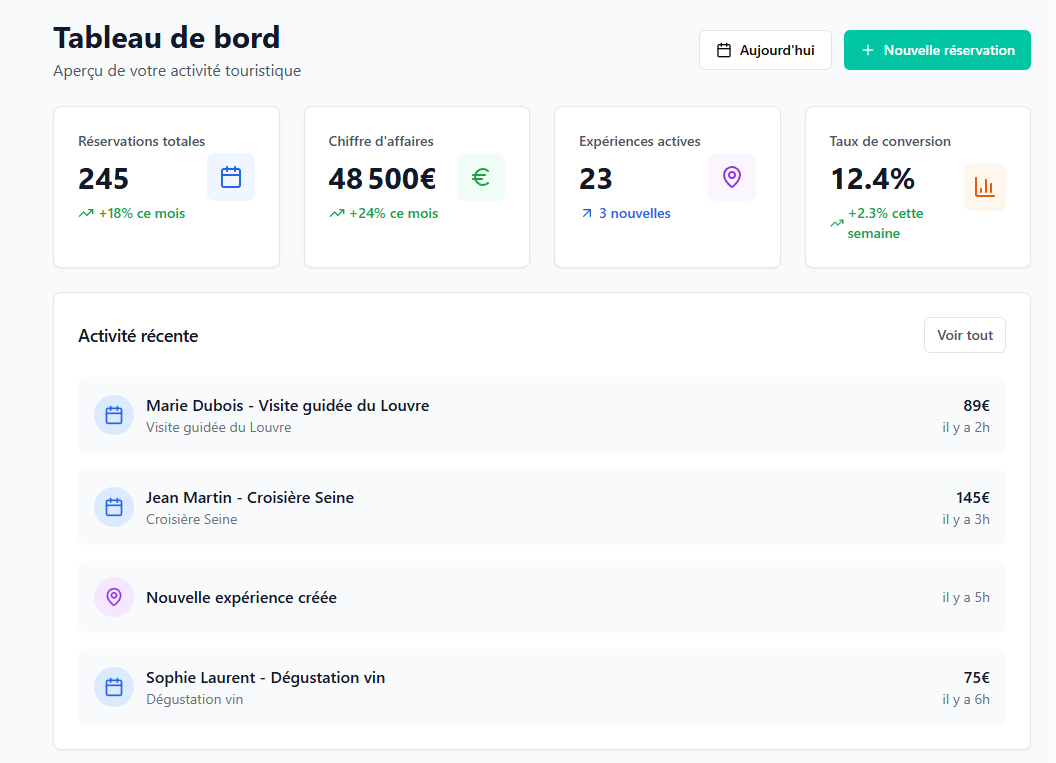The width and height of the screenshot is (1056, 763).
Task: Open the Marie Dubois Louvre booking row
Action: point(541,415)
